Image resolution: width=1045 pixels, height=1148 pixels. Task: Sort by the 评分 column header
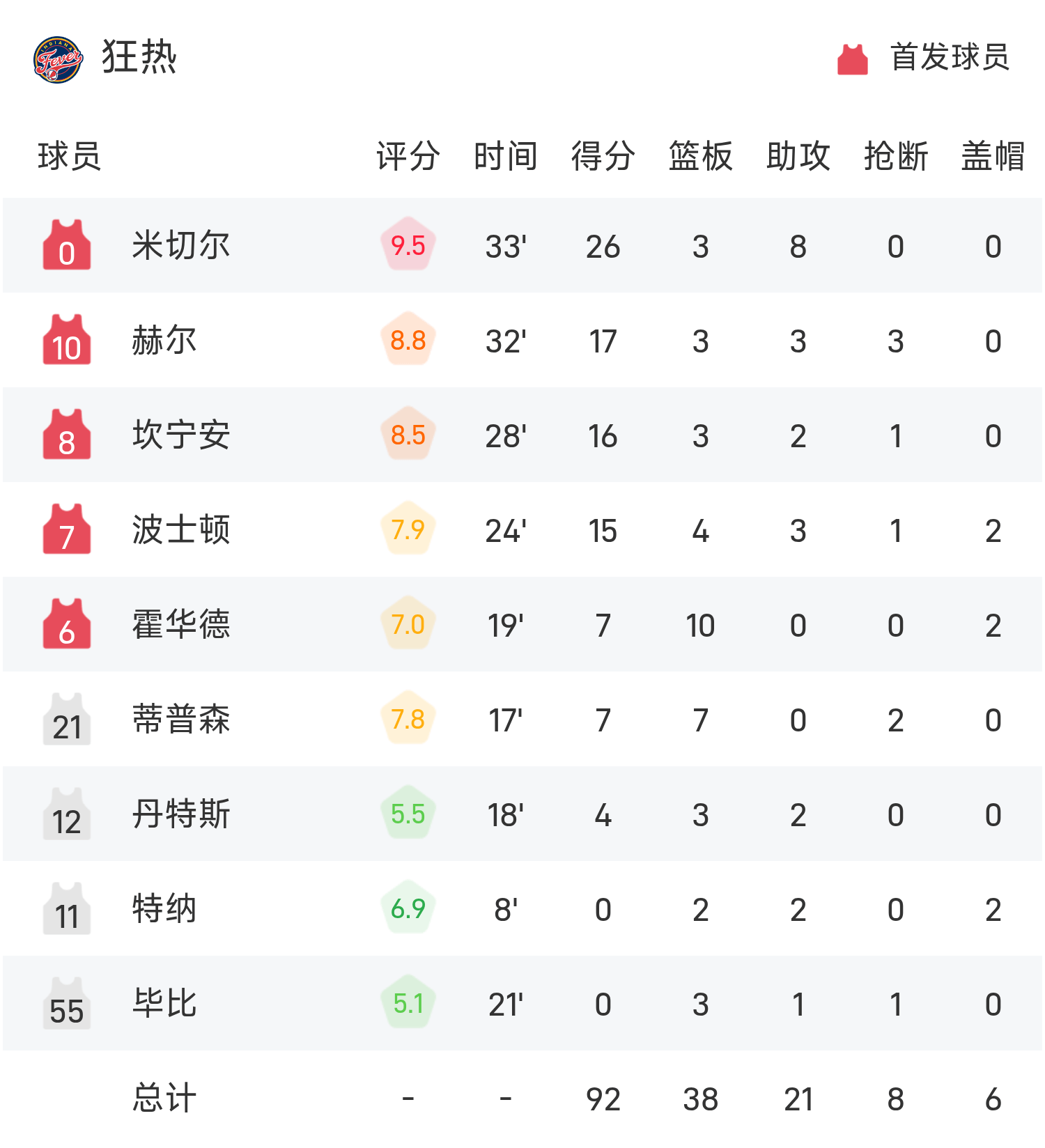click(408, 156)
